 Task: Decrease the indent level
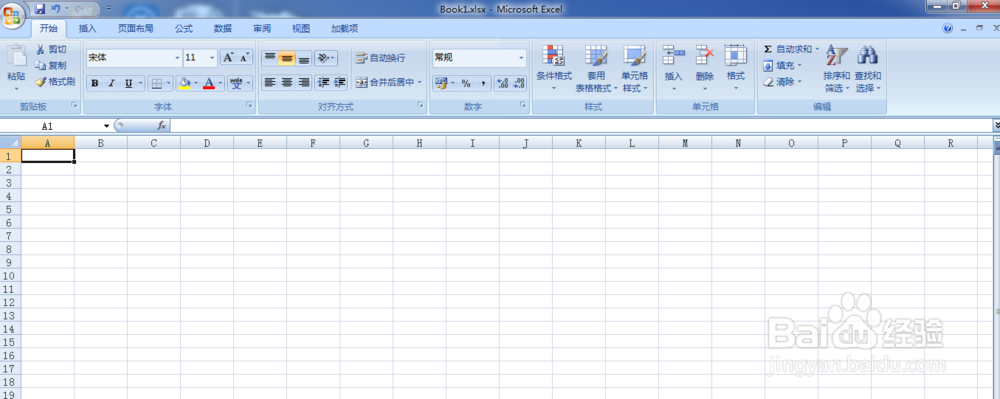tap(323, 82)
